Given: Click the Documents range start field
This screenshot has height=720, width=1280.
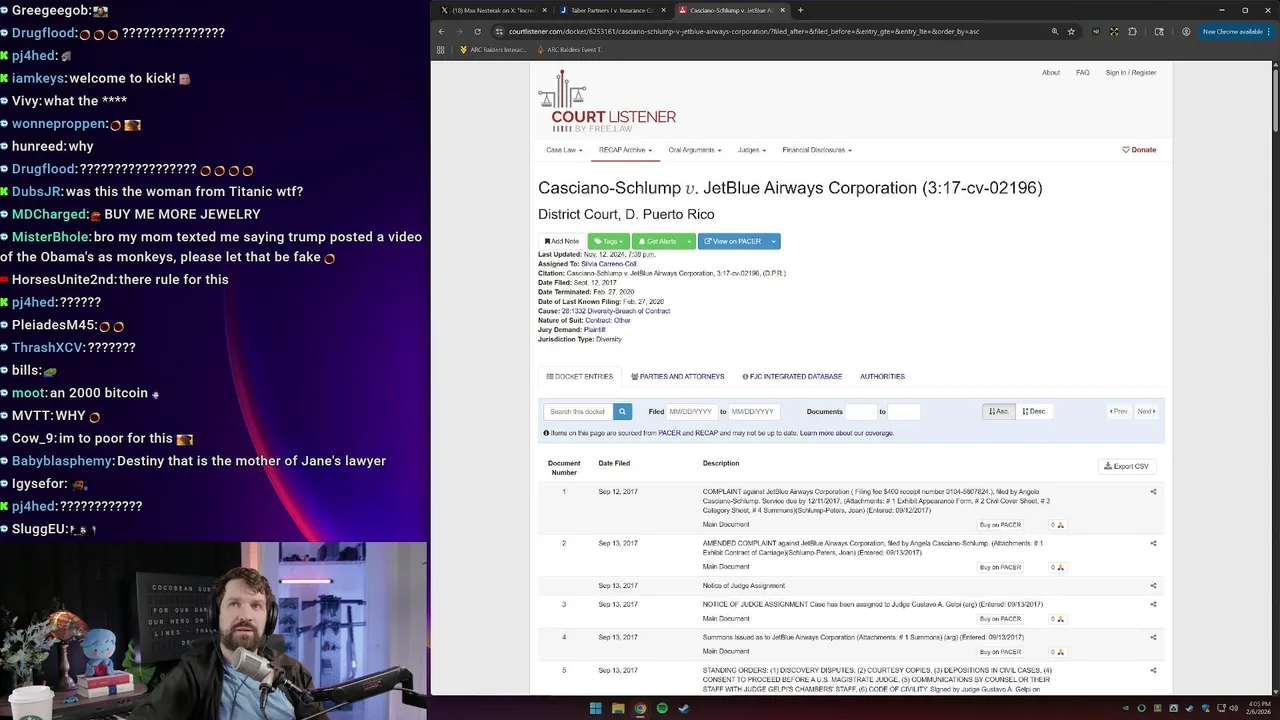Looking at the screenshot, I should click(x=861, y=411).
